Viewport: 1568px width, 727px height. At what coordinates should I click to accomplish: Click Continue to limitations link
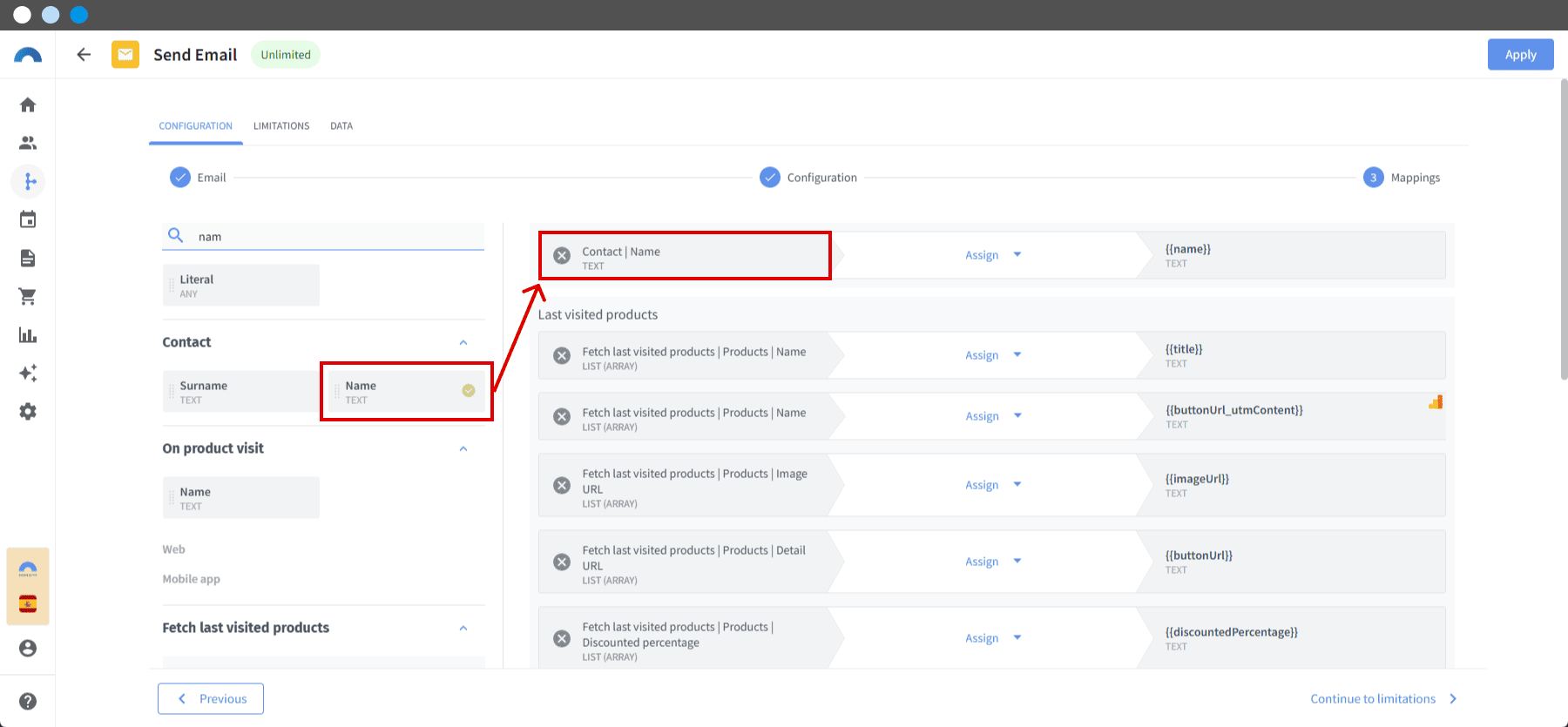(x=1383, y=698)
